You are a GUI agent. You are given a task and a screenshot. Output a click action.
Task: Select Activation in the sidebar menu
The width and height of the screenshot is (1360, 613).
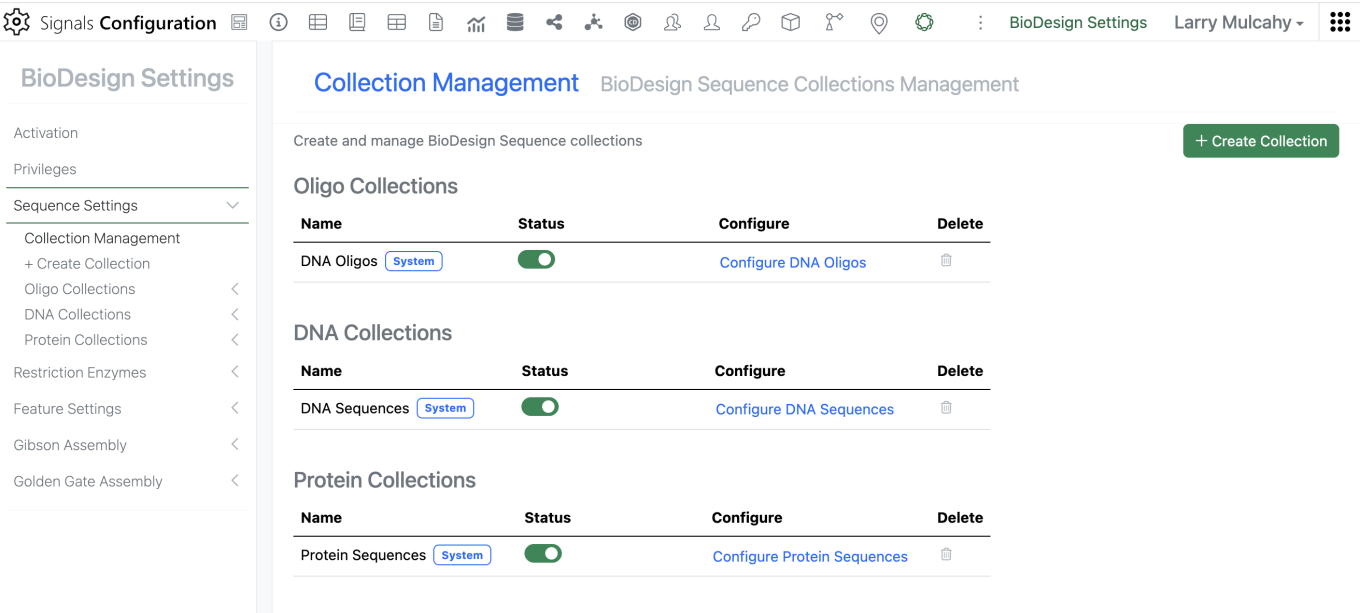coord(46,133)
